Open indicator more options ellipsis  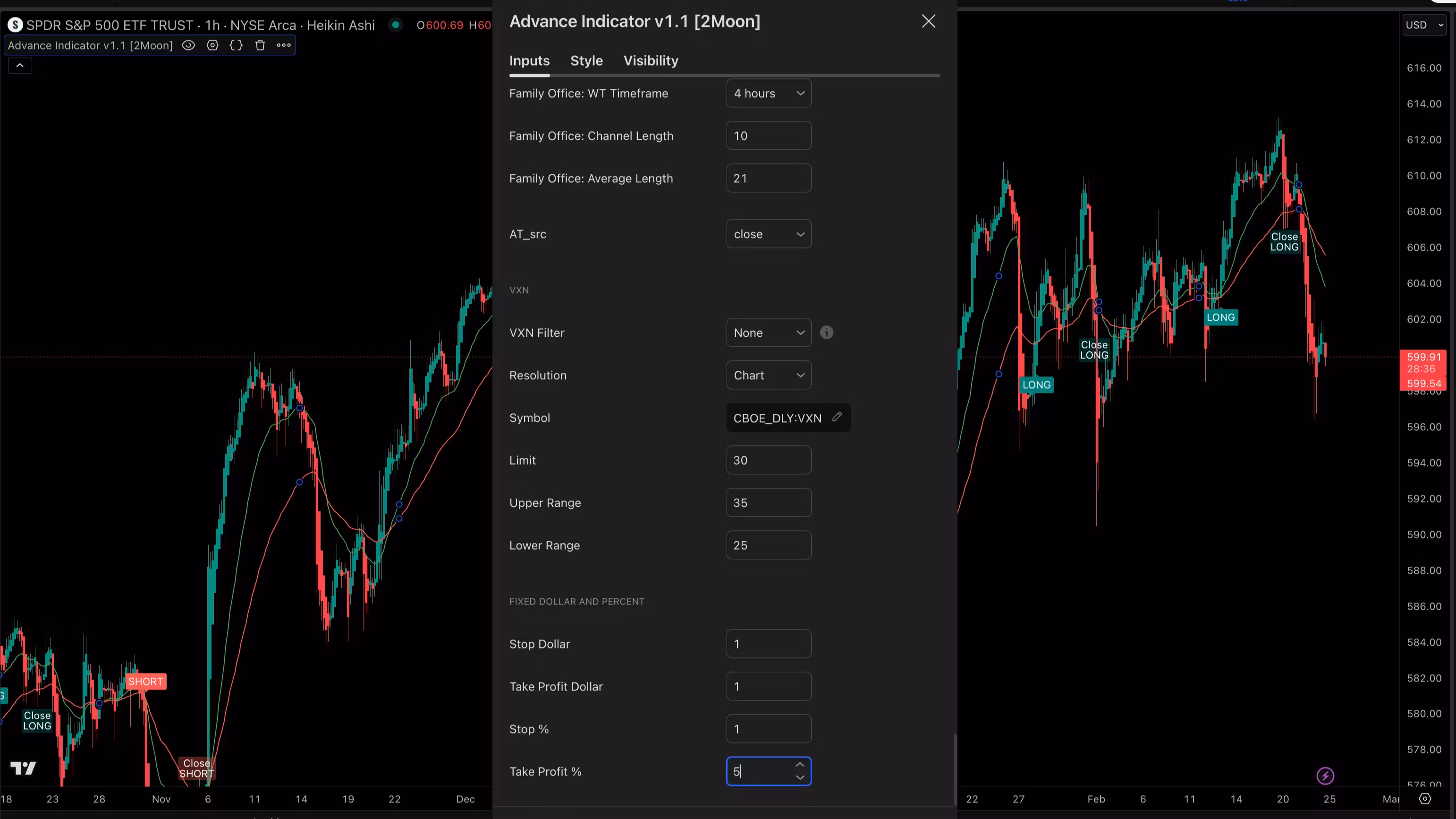pos(284,45)
